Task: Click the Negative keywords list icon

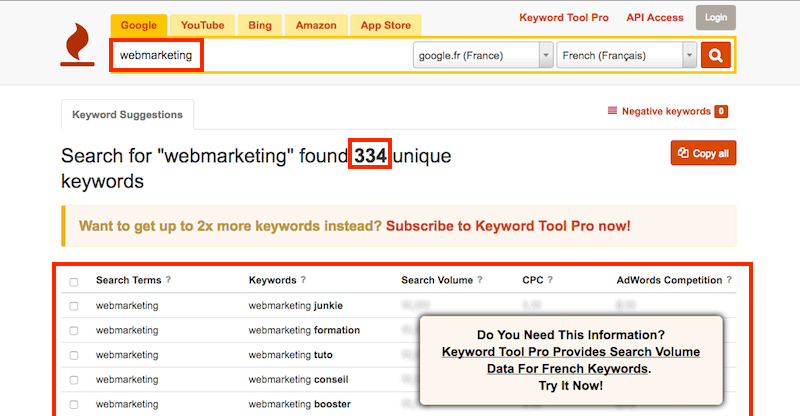Action: click(613, 112)
